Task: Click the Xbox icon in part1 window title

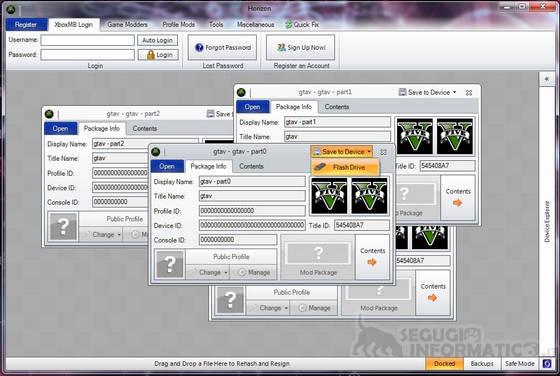Action: click(241, 92)
